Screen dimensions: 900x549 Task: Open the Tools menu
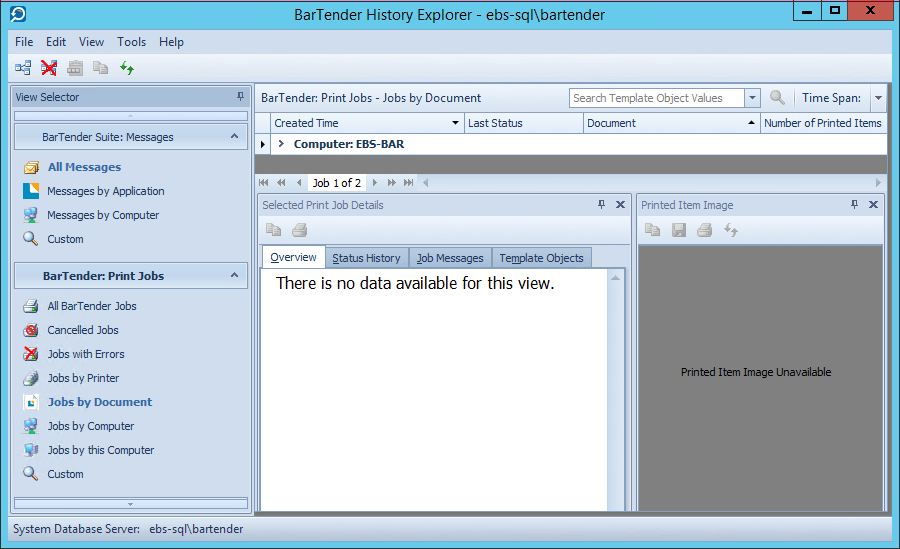point(131,42)
